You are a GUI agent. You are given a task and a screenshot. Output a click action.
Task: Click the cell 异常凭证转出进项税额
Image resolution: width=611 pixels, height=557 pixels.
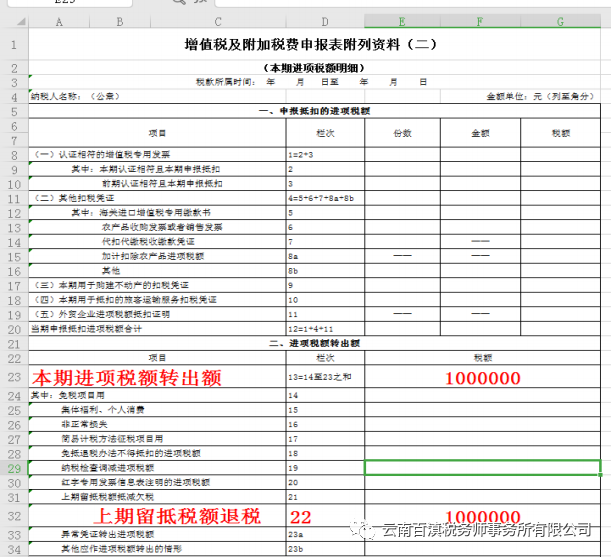point(157,534)
